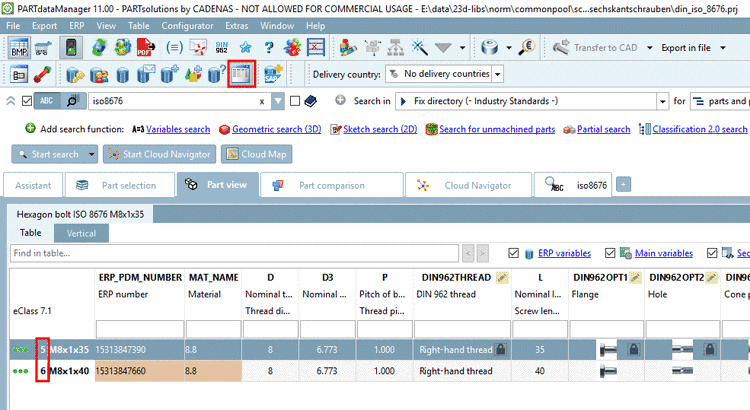Click the database with question mark icon

(216, 75)
